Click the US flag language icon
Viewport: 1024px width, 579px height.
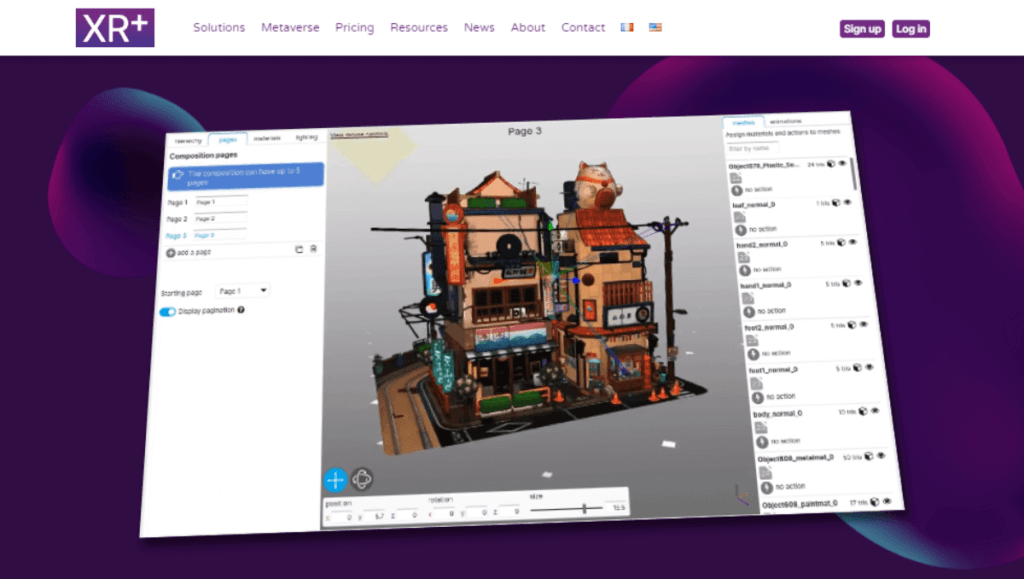click(x=655, y=27)
